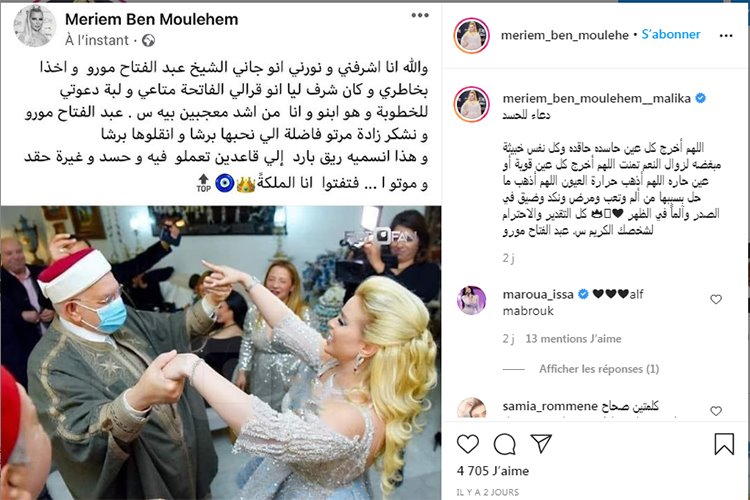Open maroua_issa commenter avatar
Image resolution: width=750 pixels, height=500 pixels.
tap(472, 300)
